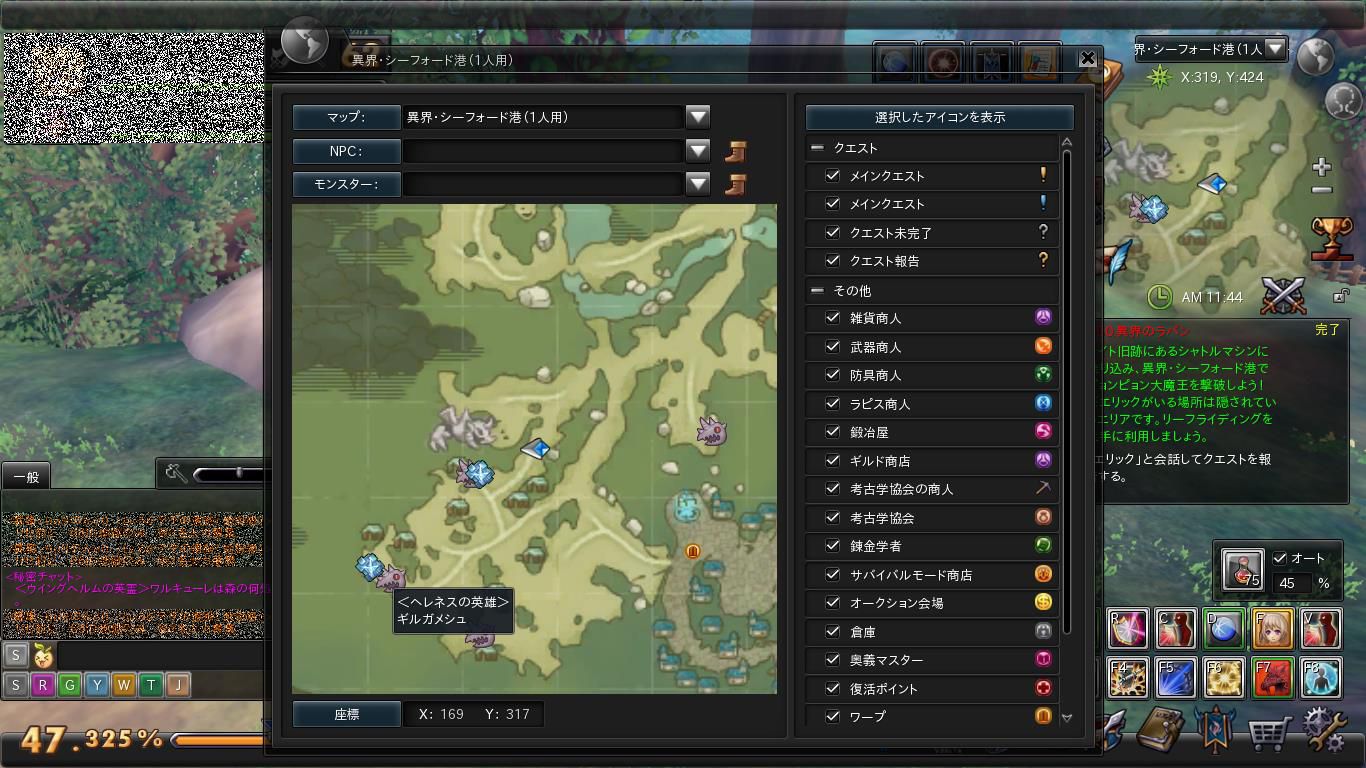Click the crossed swords battle icon
This screenshot has height=768, width=1366.
1284,294
